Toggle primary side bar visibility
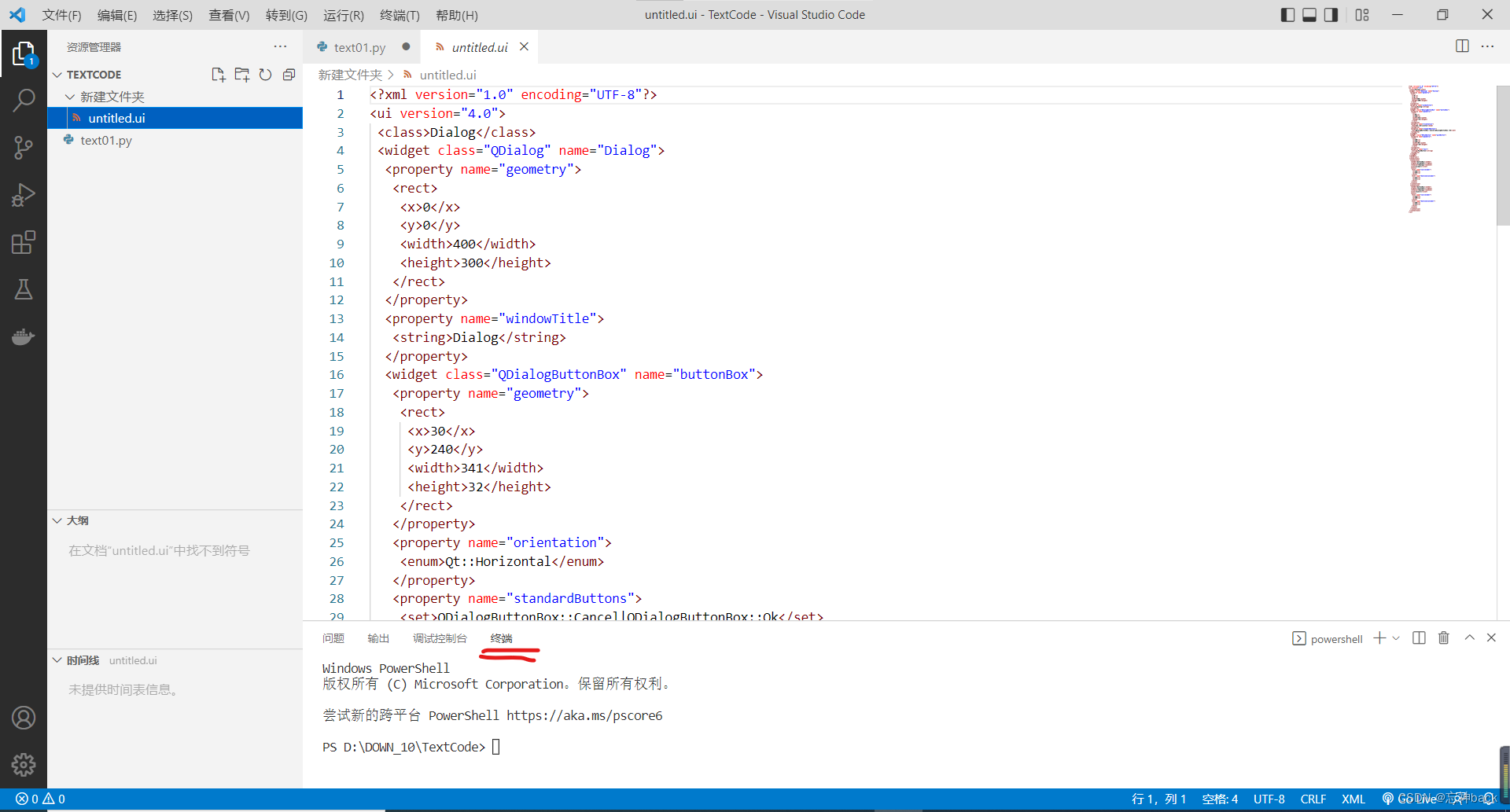The height and width of the screenshot is (812, 1510). click(x=1287, y=15)
